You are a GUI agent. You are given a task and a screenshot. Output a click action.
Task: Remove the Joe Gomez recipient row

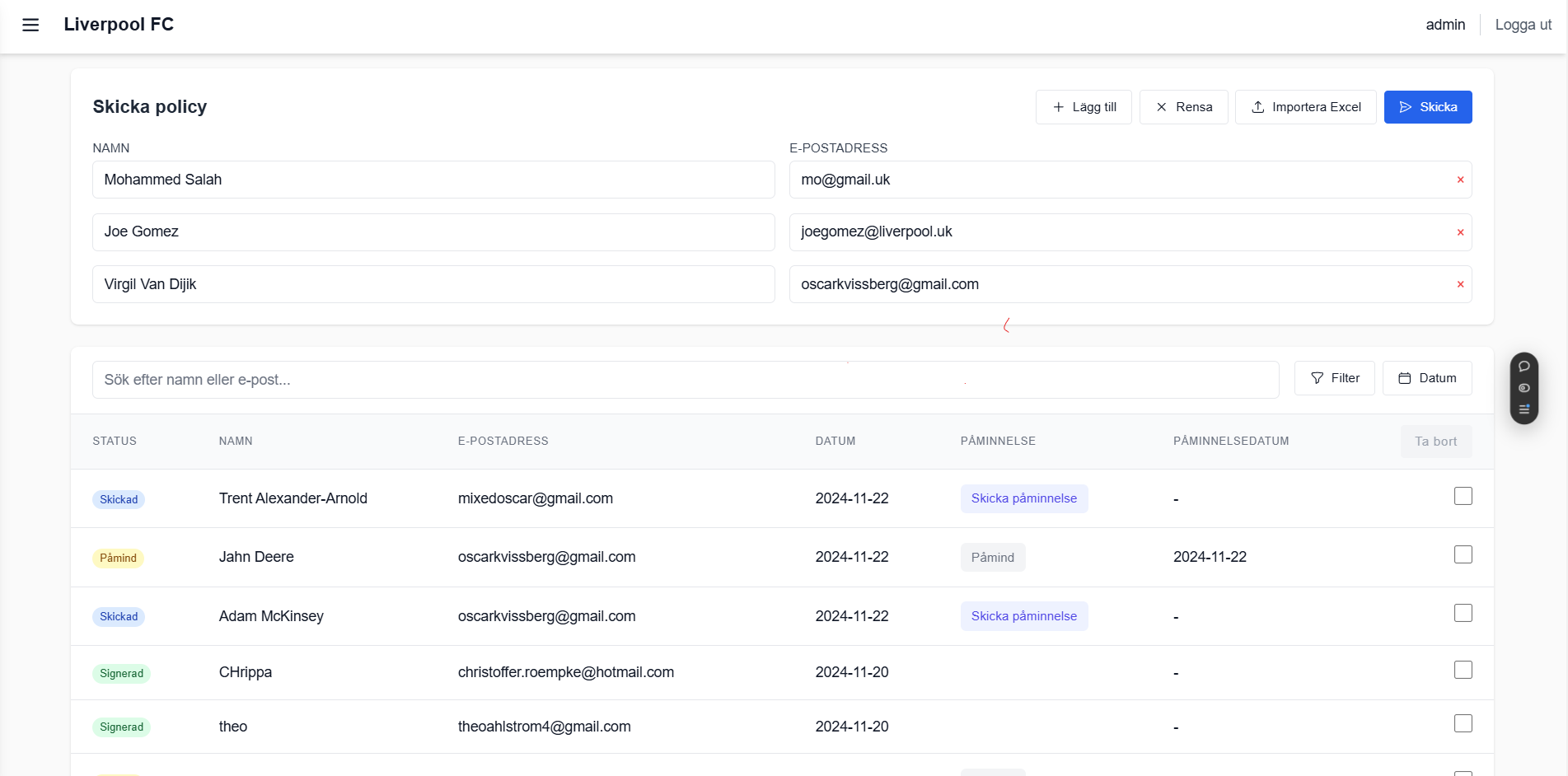coord(1460,232)
